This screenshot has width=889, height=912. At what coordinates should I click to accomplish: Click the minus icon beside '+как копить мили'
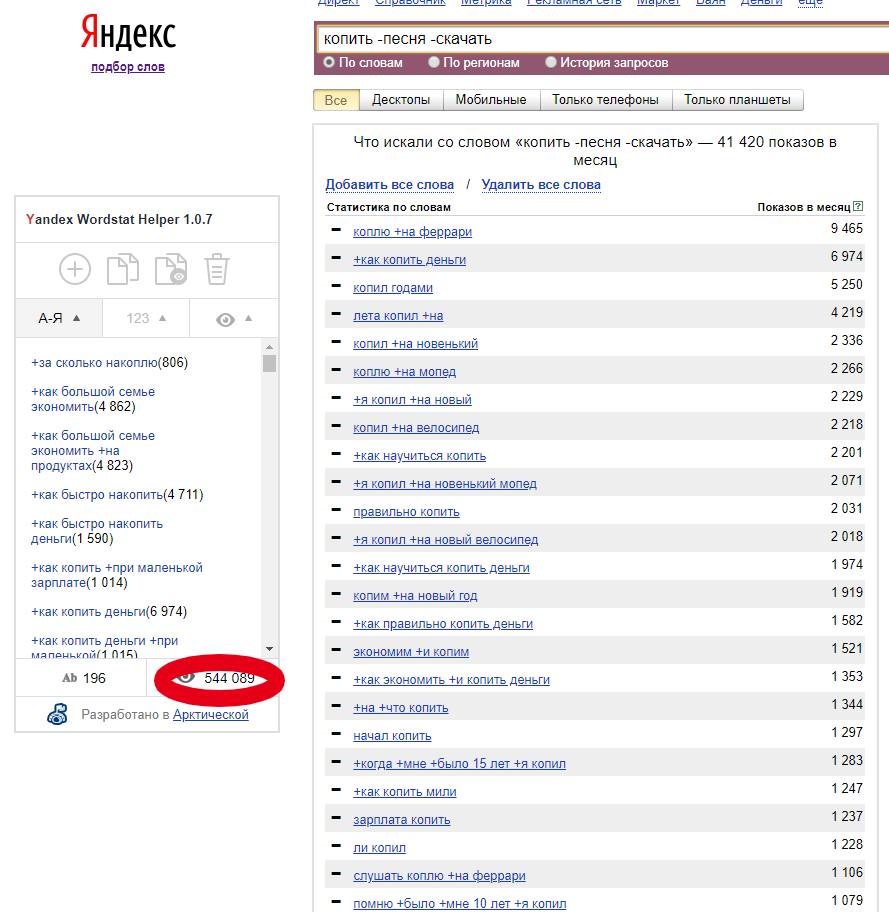336,790
